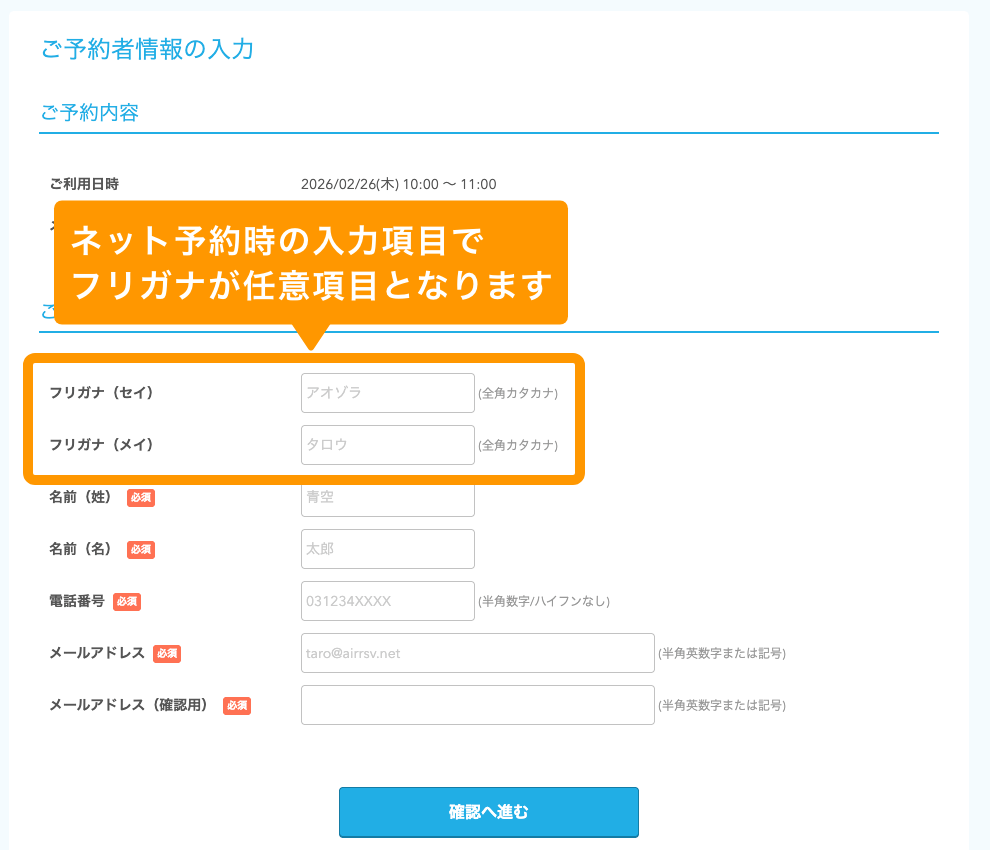This screenshot has height=850, width=990.
Task: Click the 必須 badge beside 名前（姓）
Action: 140,497
